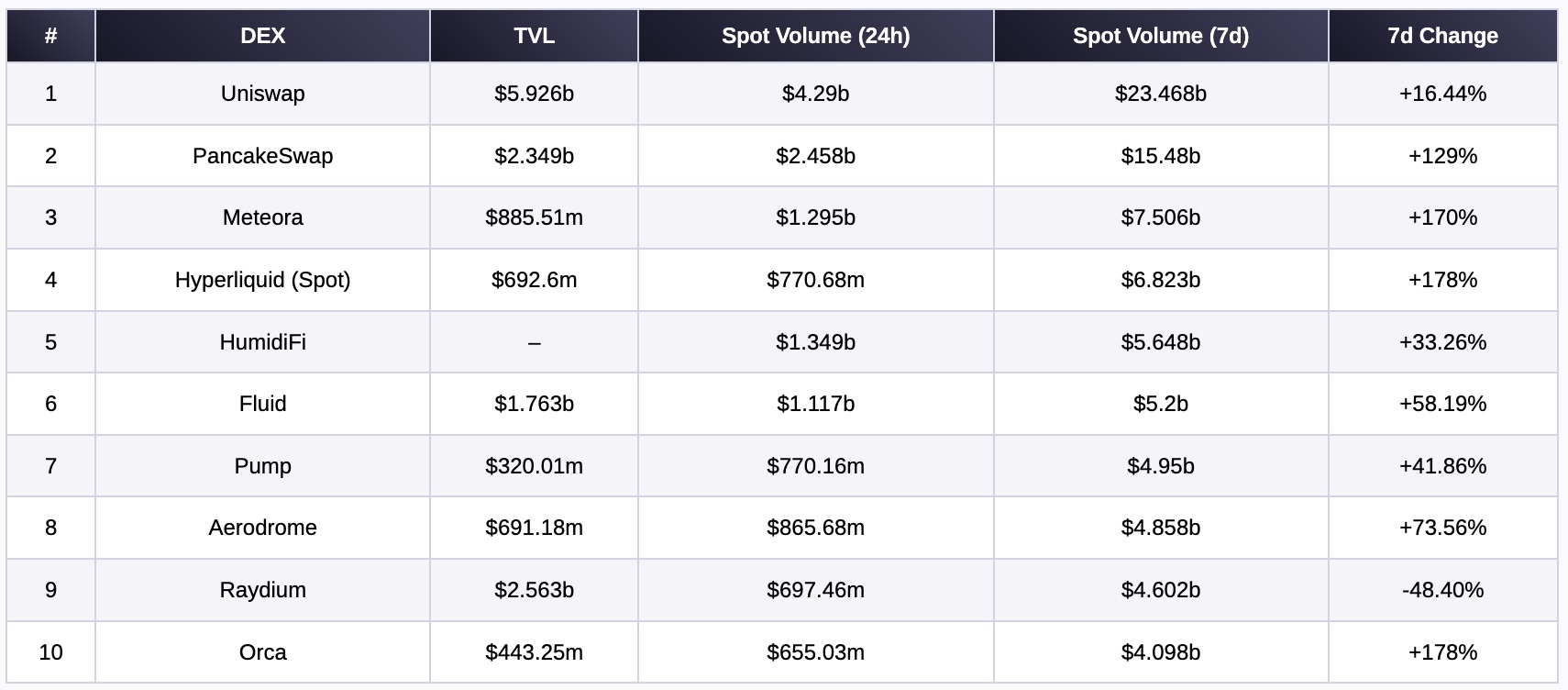Select the HumidiFi DEX name
1568x690 pixels.
pos(262,342)
